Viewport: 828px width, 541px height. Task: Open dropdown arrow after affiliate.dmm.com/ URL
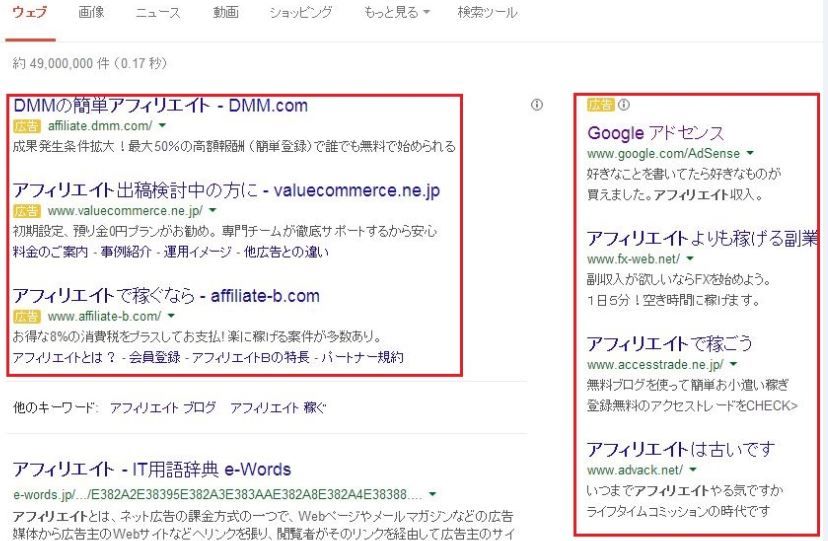[163, 126]
